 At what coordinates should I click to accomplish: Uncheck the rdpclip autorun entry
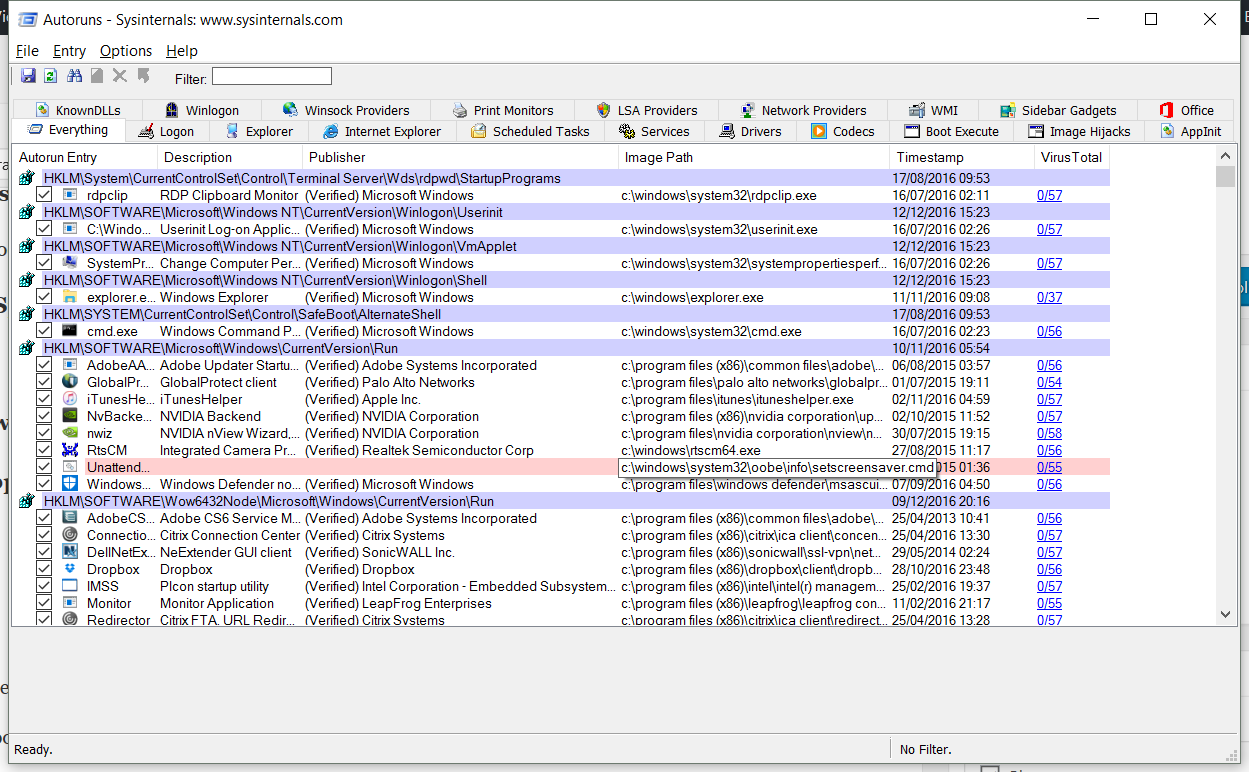44,195
